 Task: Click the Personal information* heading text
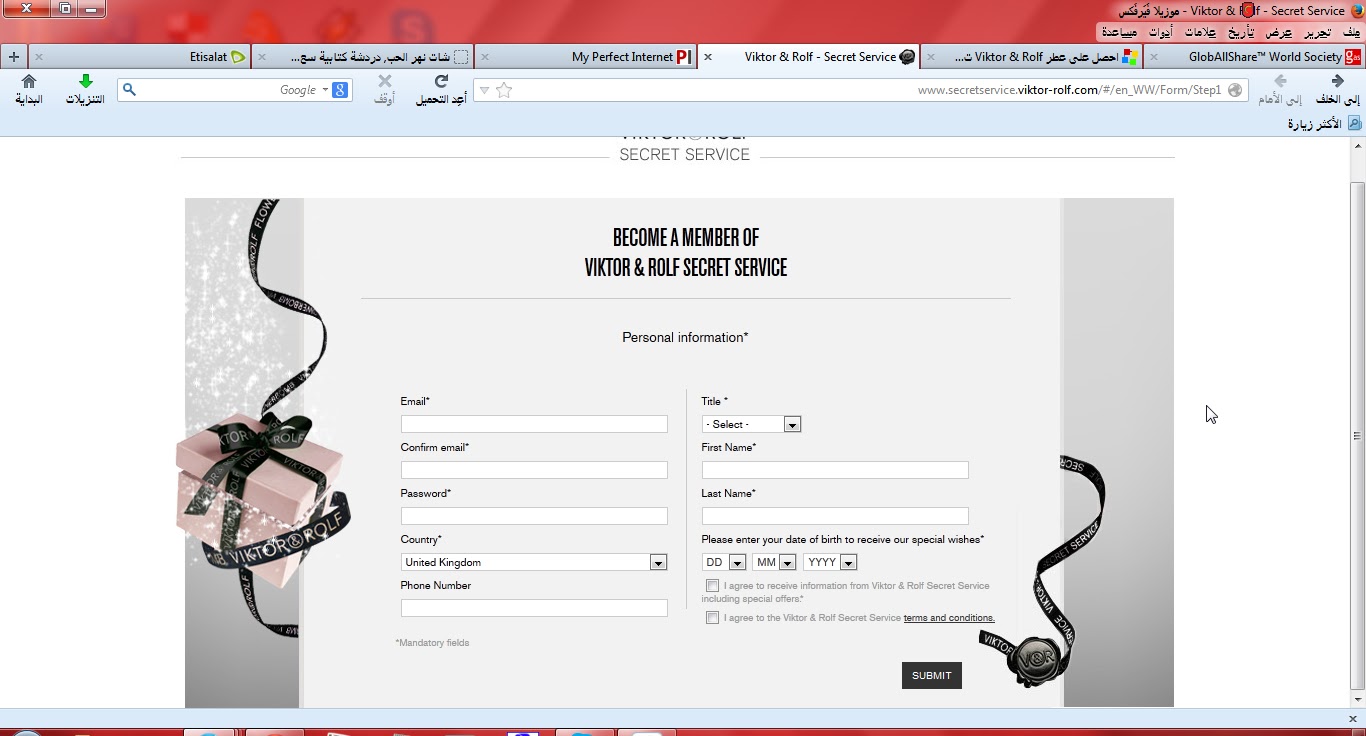685,338
